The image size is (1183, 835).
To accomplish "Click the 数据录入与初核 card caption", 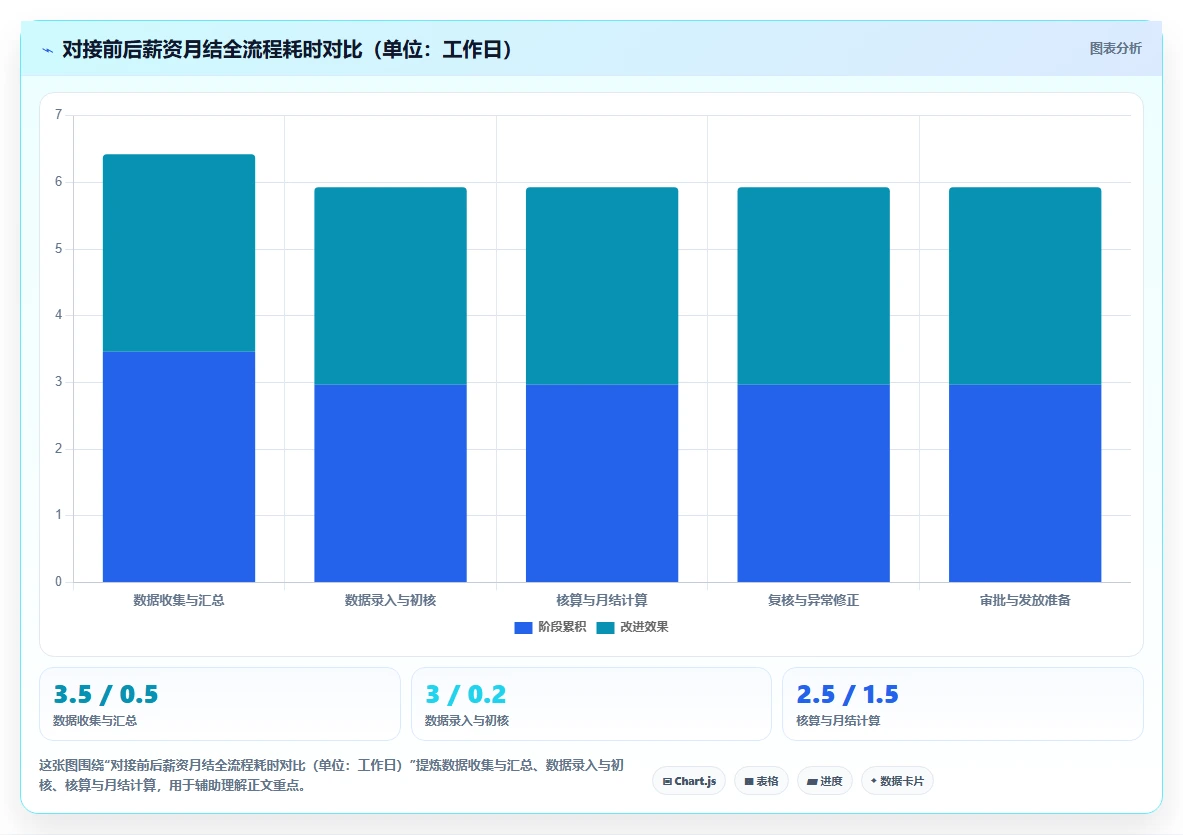I will tap(467, 721).
